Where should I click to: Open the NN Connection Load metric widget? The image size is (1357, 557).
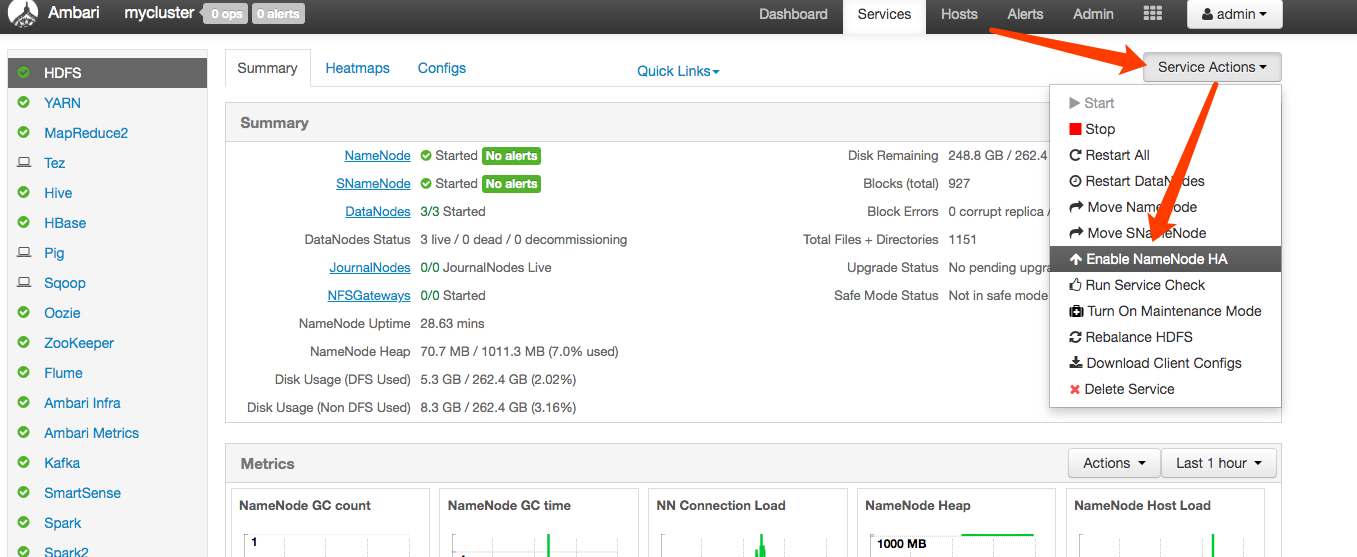[747, 523]
